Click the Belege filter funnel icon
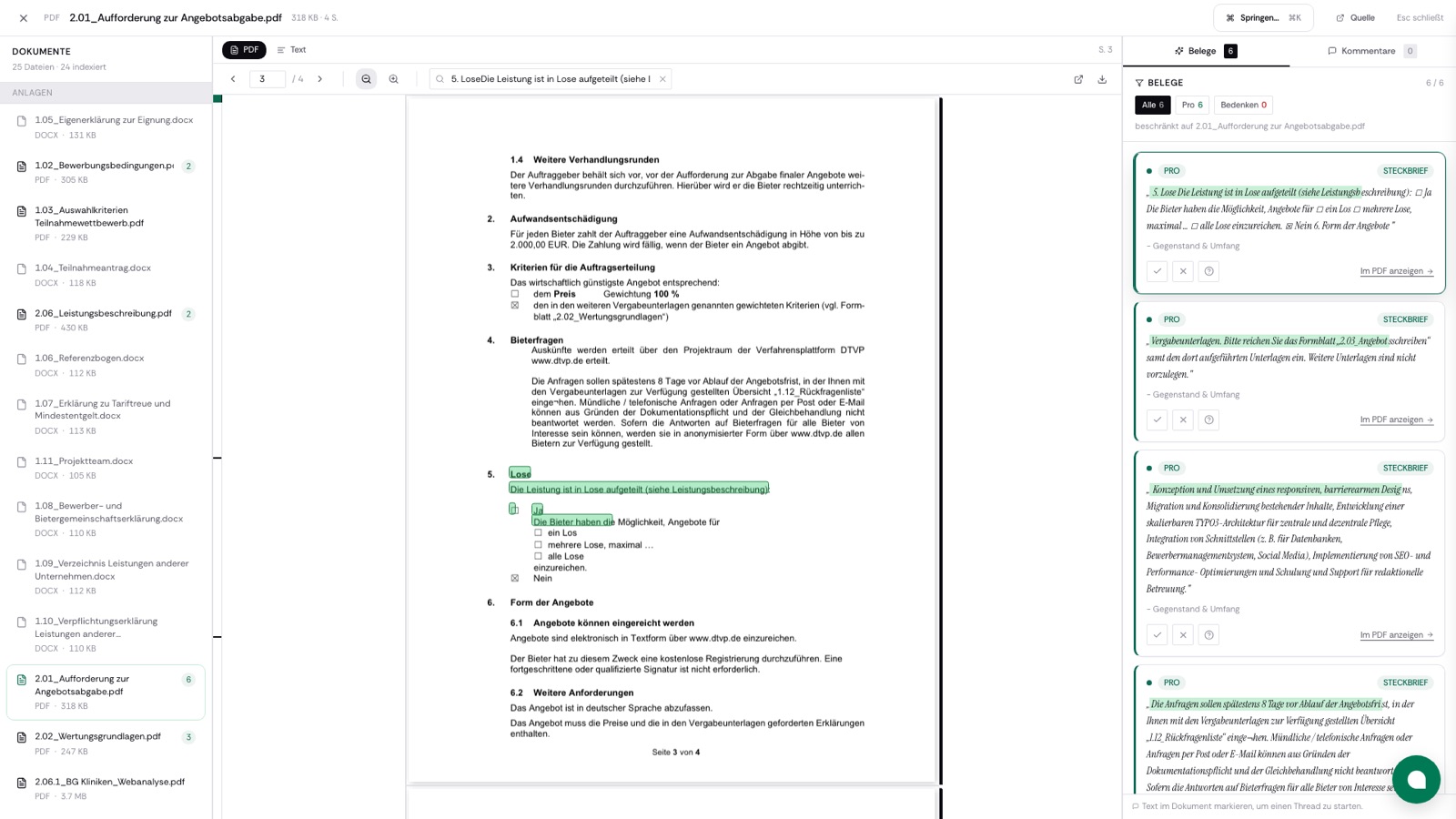Viewport: 1456px width, 819px height. tap(1139, 83)
